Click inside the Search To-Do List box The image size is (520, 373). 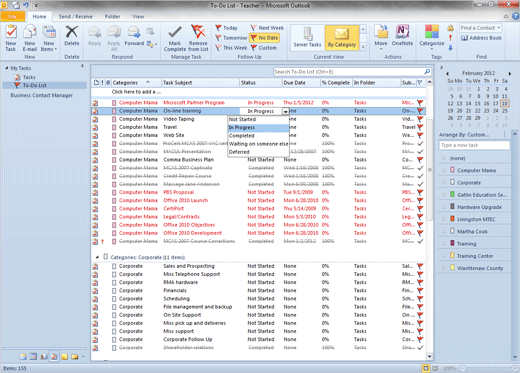click(x=349, y=72)
